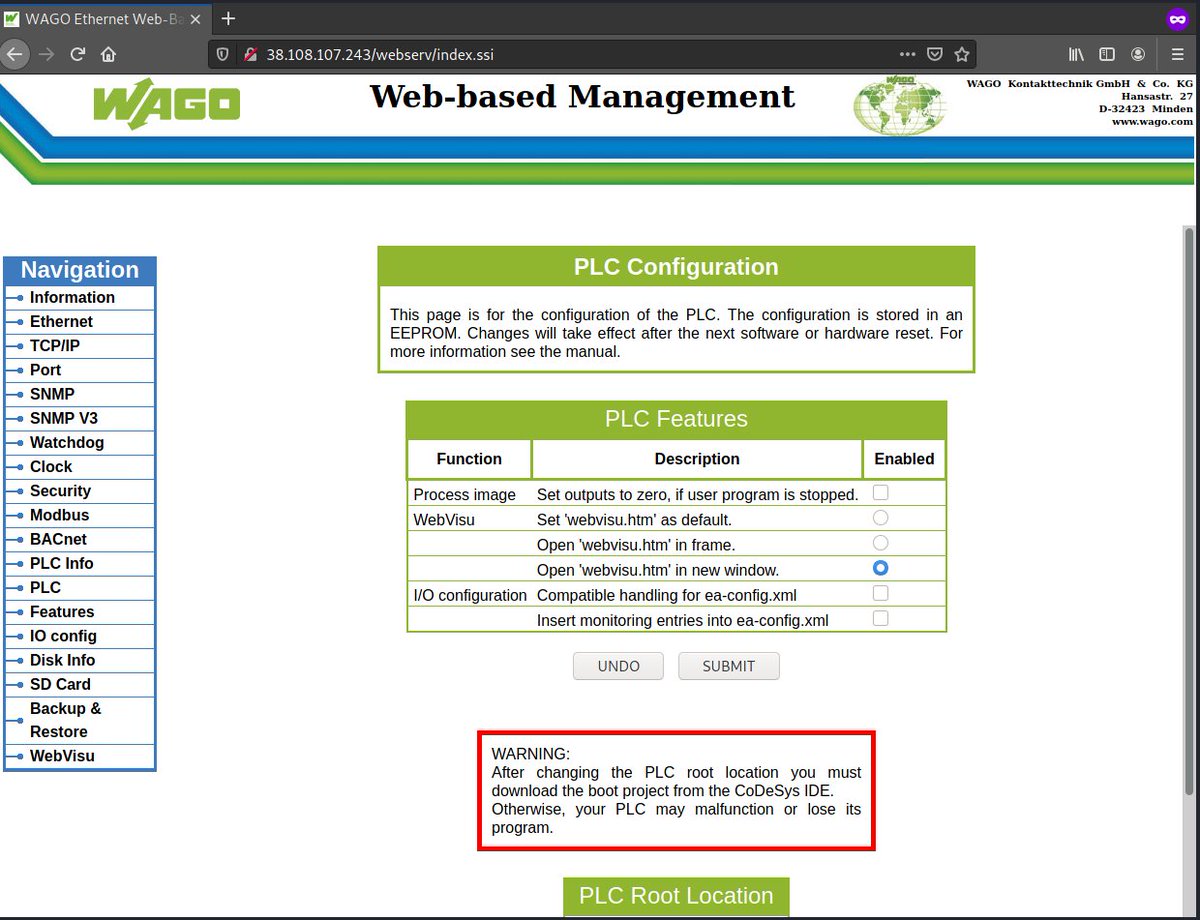
Task: Go to the Modbus page
Action: tap(59, 515)
